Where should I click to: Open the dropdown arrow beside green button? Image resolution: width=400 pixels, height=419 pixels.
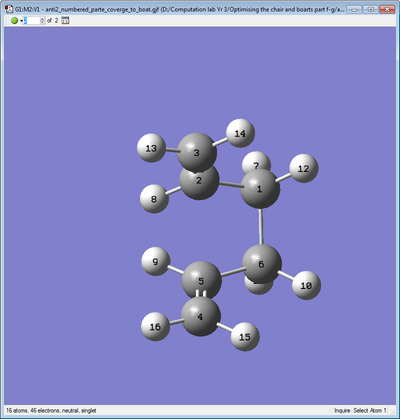pos(21,21)
